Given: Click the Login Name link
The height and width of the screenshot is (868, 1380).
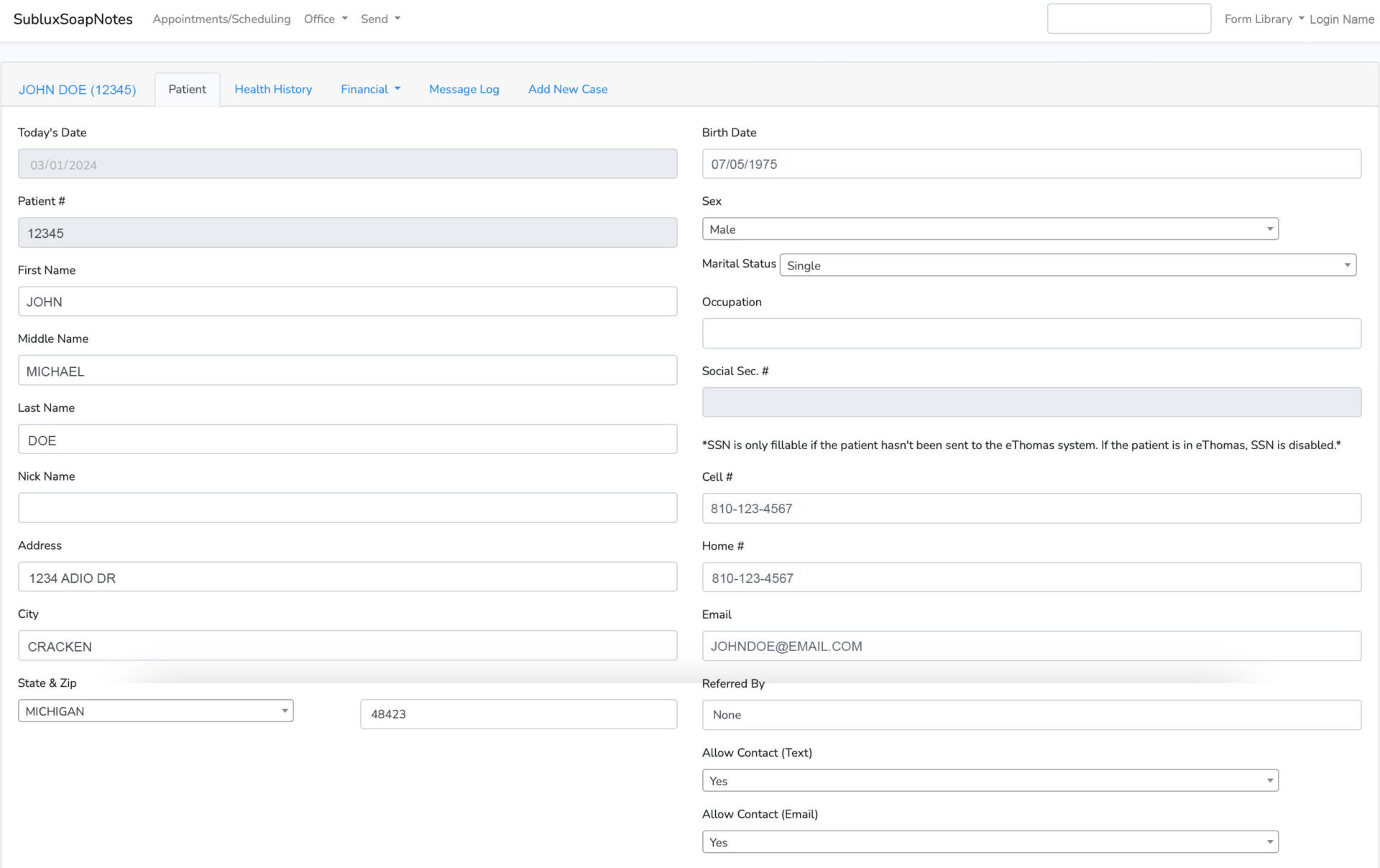Looking at the screenshot, I should [1341, 19].
